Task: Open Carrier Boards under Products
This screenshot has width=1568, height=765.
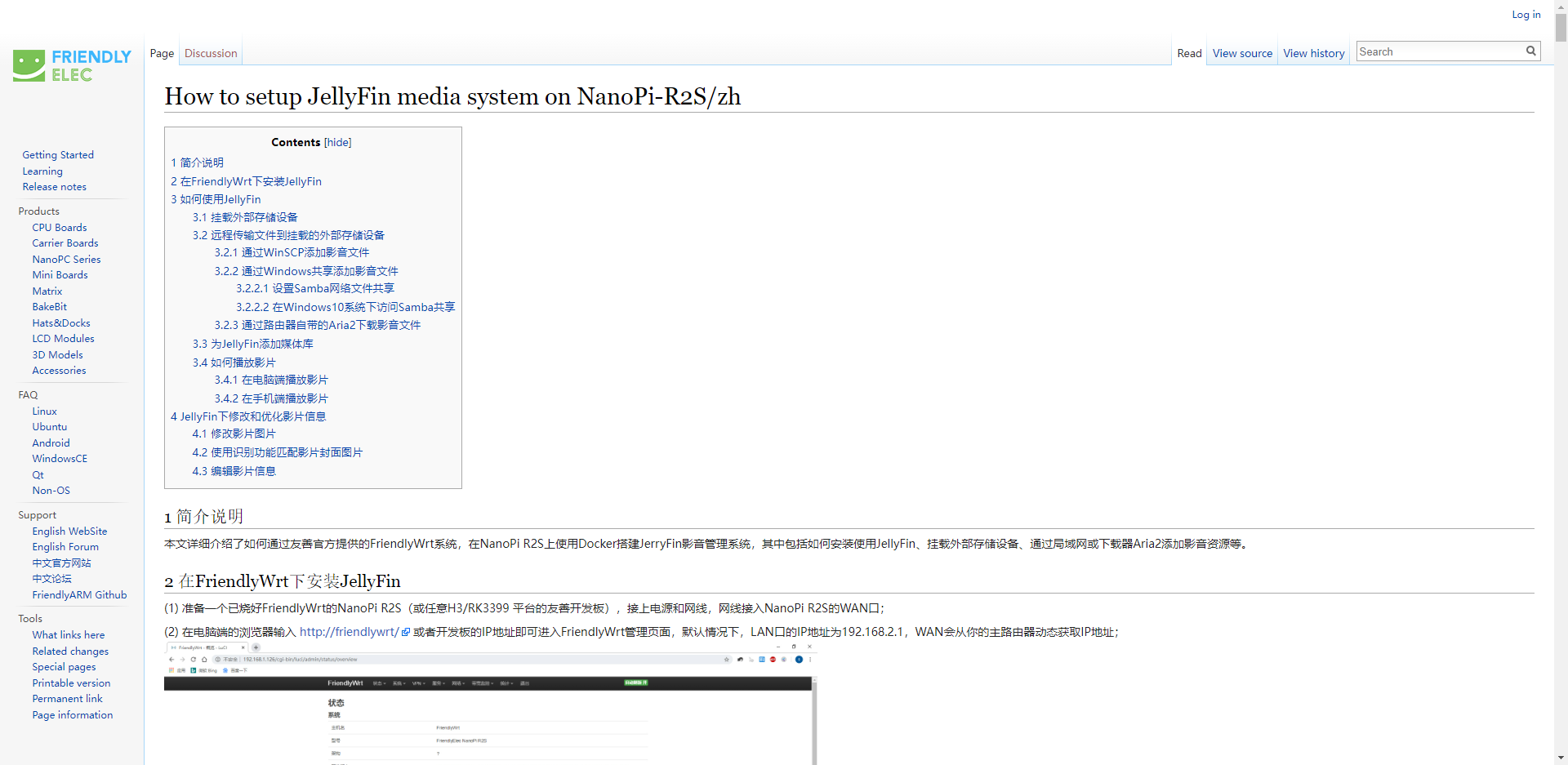Action: coord(65,242)
